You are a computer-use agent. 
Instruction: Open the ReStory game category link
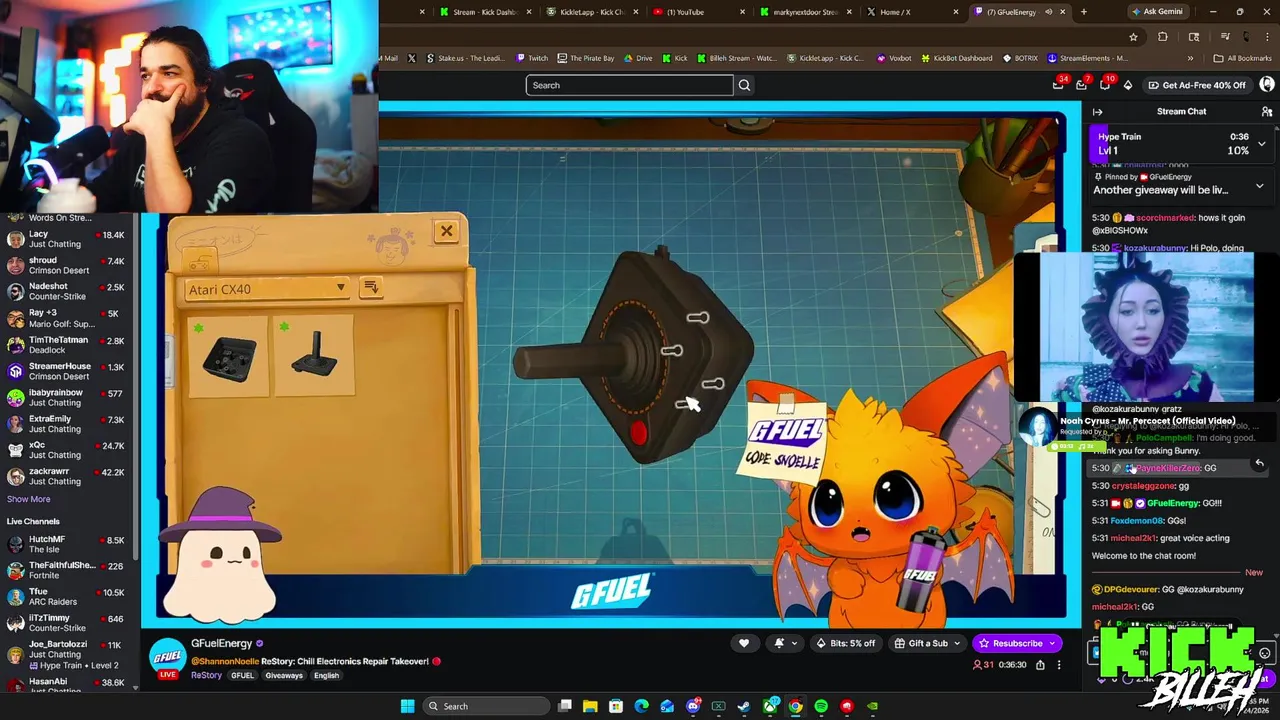pyautogui.click(x=206, y=675)
